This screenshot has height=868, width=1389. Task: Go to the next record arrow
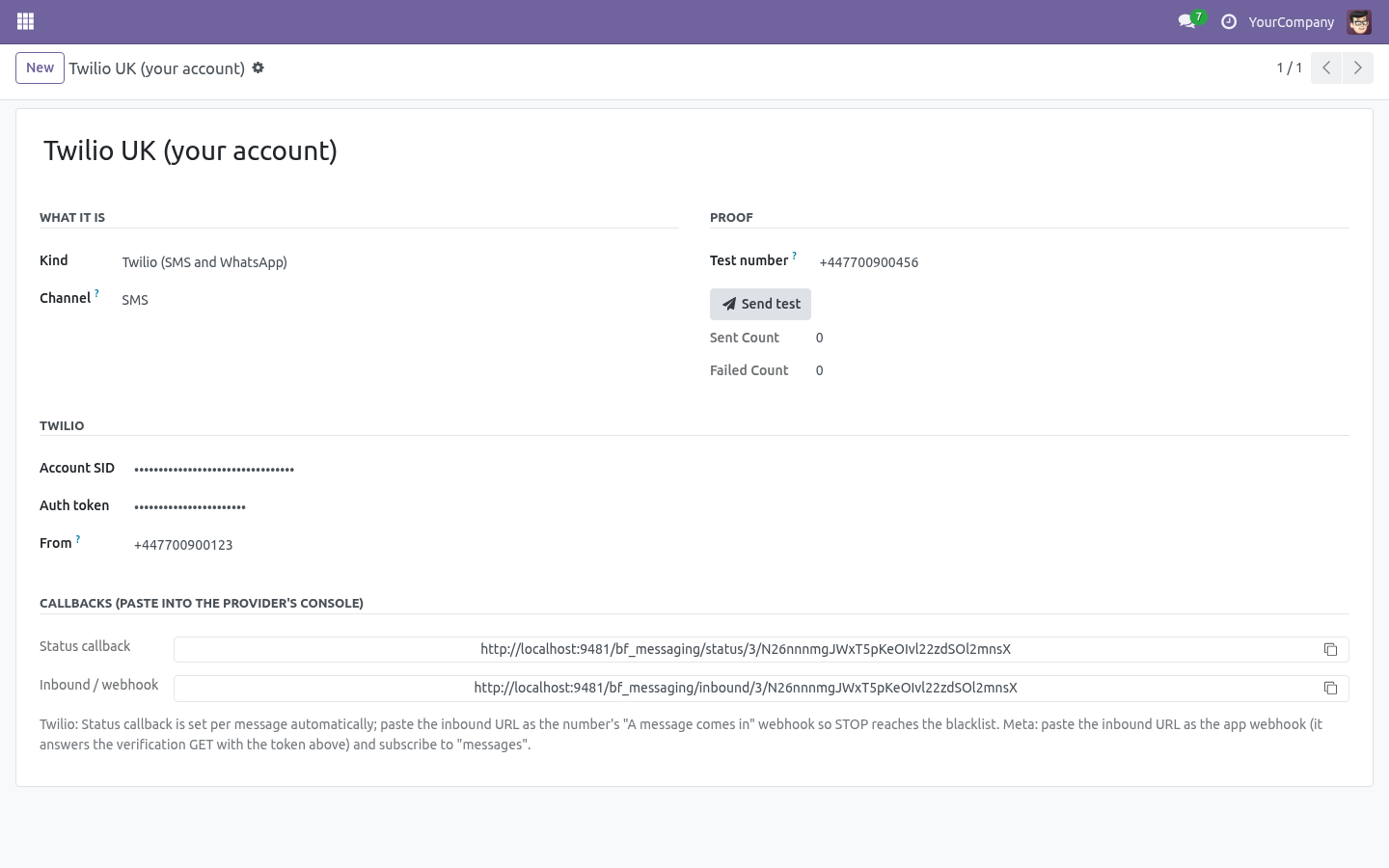(1357, 68)
